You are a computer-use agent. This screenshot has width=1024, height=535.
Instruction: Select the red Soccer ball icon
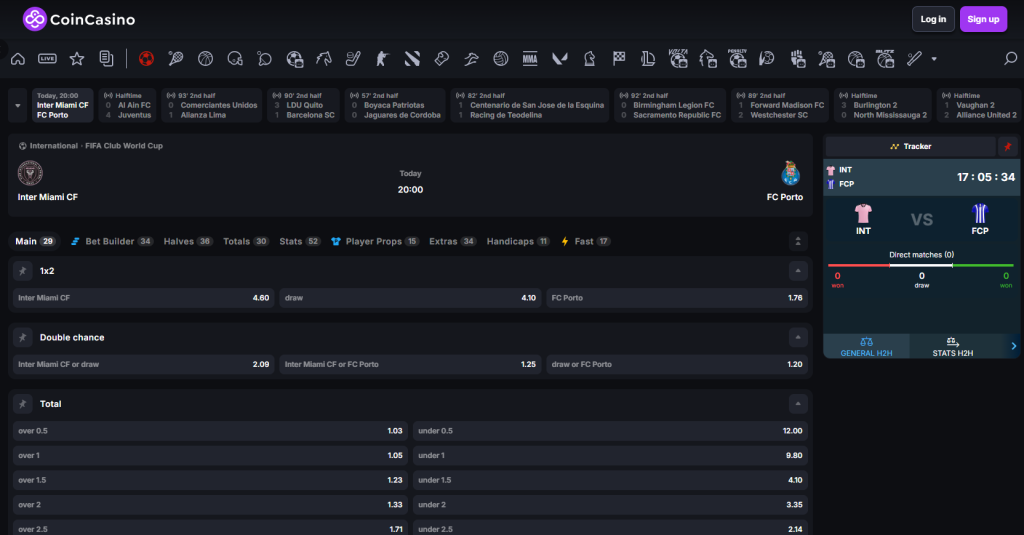pos(146,59)
